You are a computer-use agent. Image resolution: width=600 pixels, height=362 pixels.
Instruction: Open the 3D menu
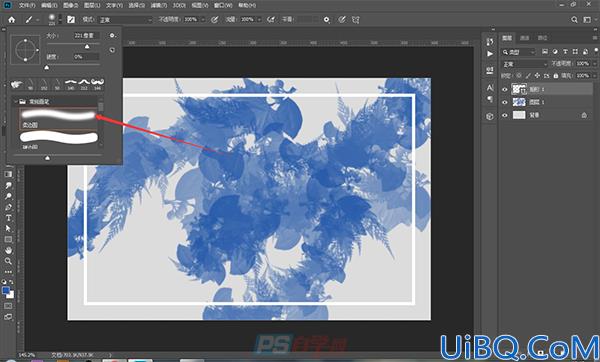[x=179, y=5]
